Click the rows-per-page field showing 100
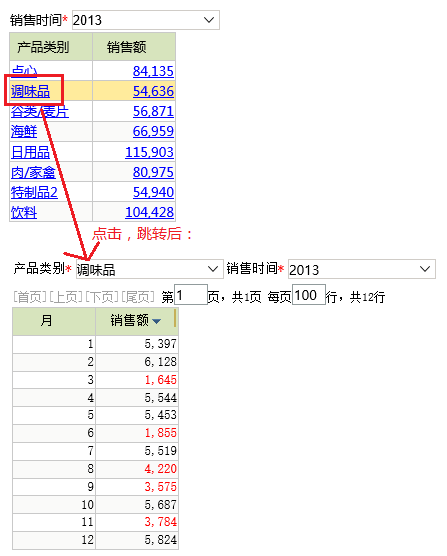The width and height of the screenshot is (447, 556). (309, 295)
